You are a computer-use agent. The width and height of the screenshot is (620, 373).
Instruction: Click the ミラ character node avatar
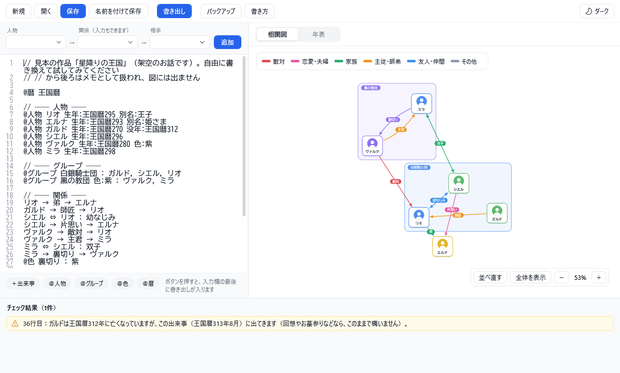coord(422,101)
